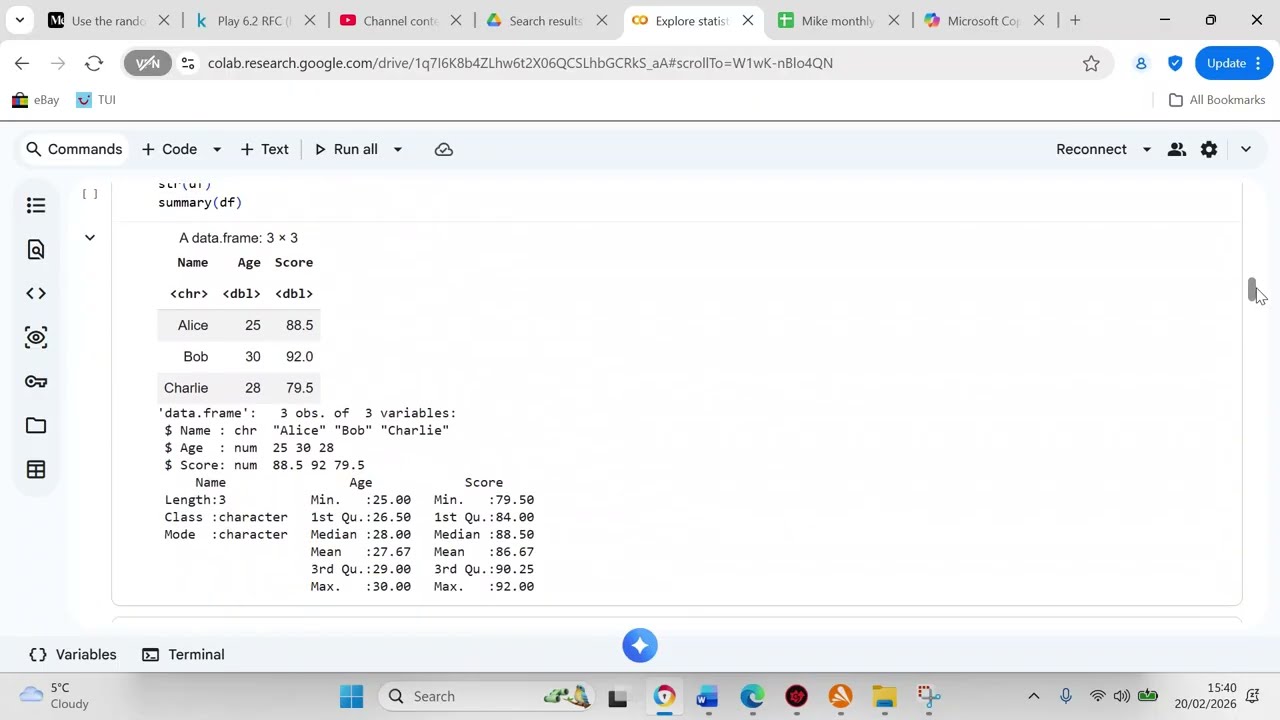The image size is (1280, 720).
Task: Click Reconnect to runtime
Action: pyautogui.click(x=1091, y=149)
